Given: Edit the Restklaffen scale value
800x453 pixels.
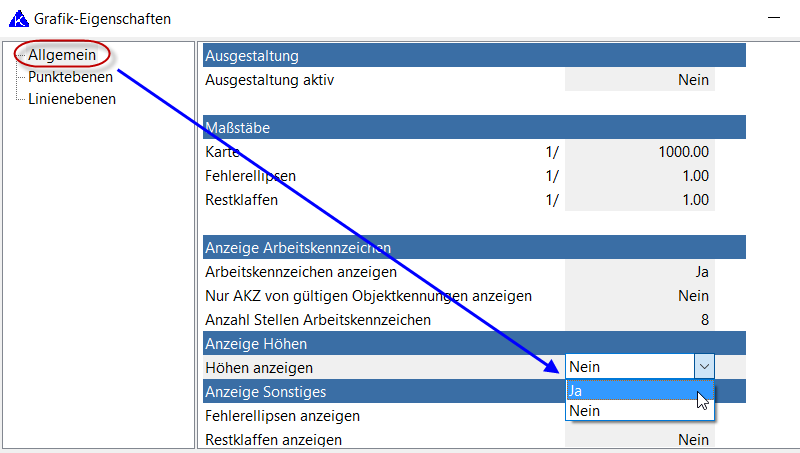Looking at the screenshot, I should pos(640,200).
